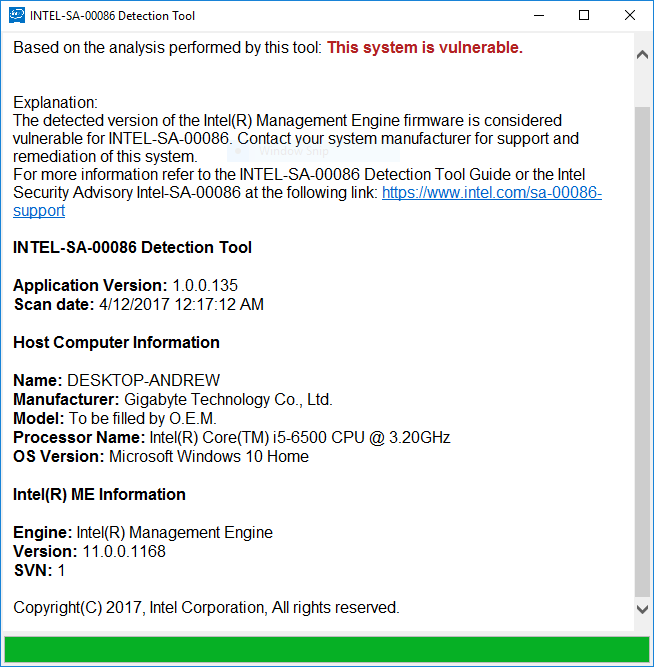
Task: Click processor name i5-6500 CPU line
Action: (231, 438)
